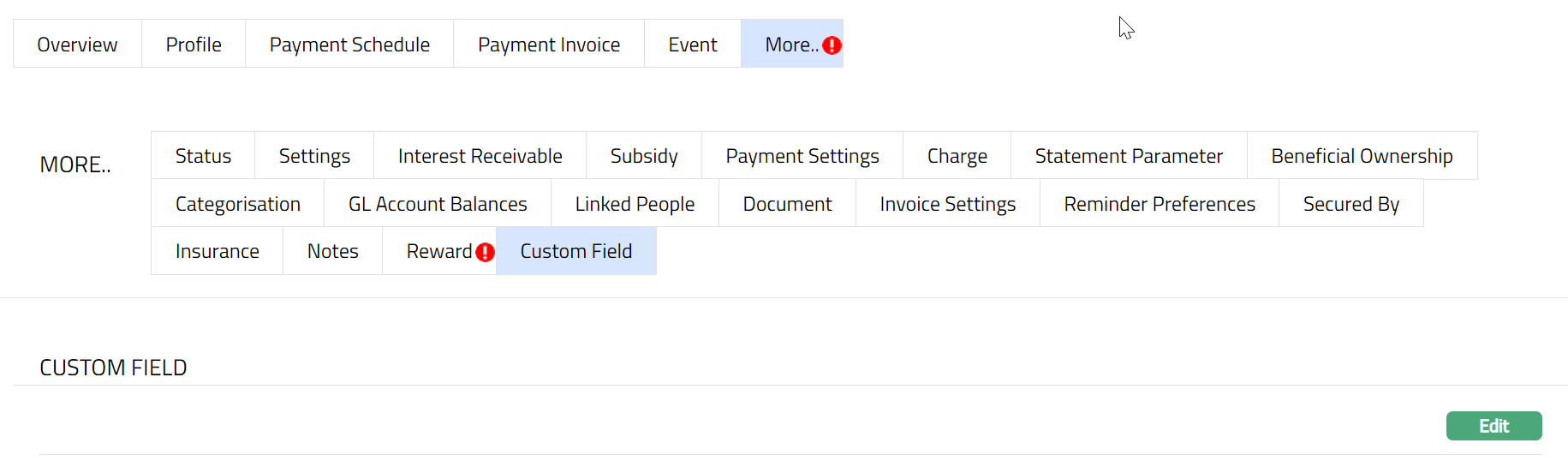Open the Status sub-tab

pyautogui.click(x=203, y=156)
